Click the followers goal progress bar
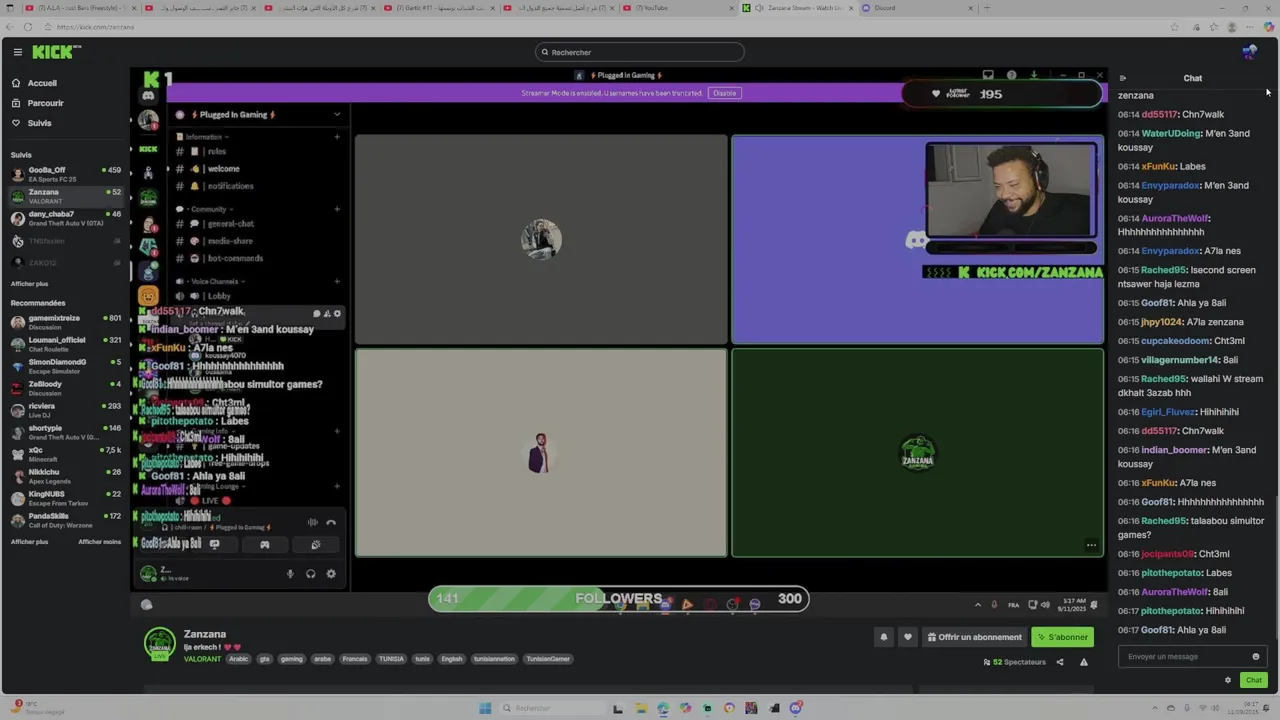The image size is (1280, 720). (x=618, y=599)
